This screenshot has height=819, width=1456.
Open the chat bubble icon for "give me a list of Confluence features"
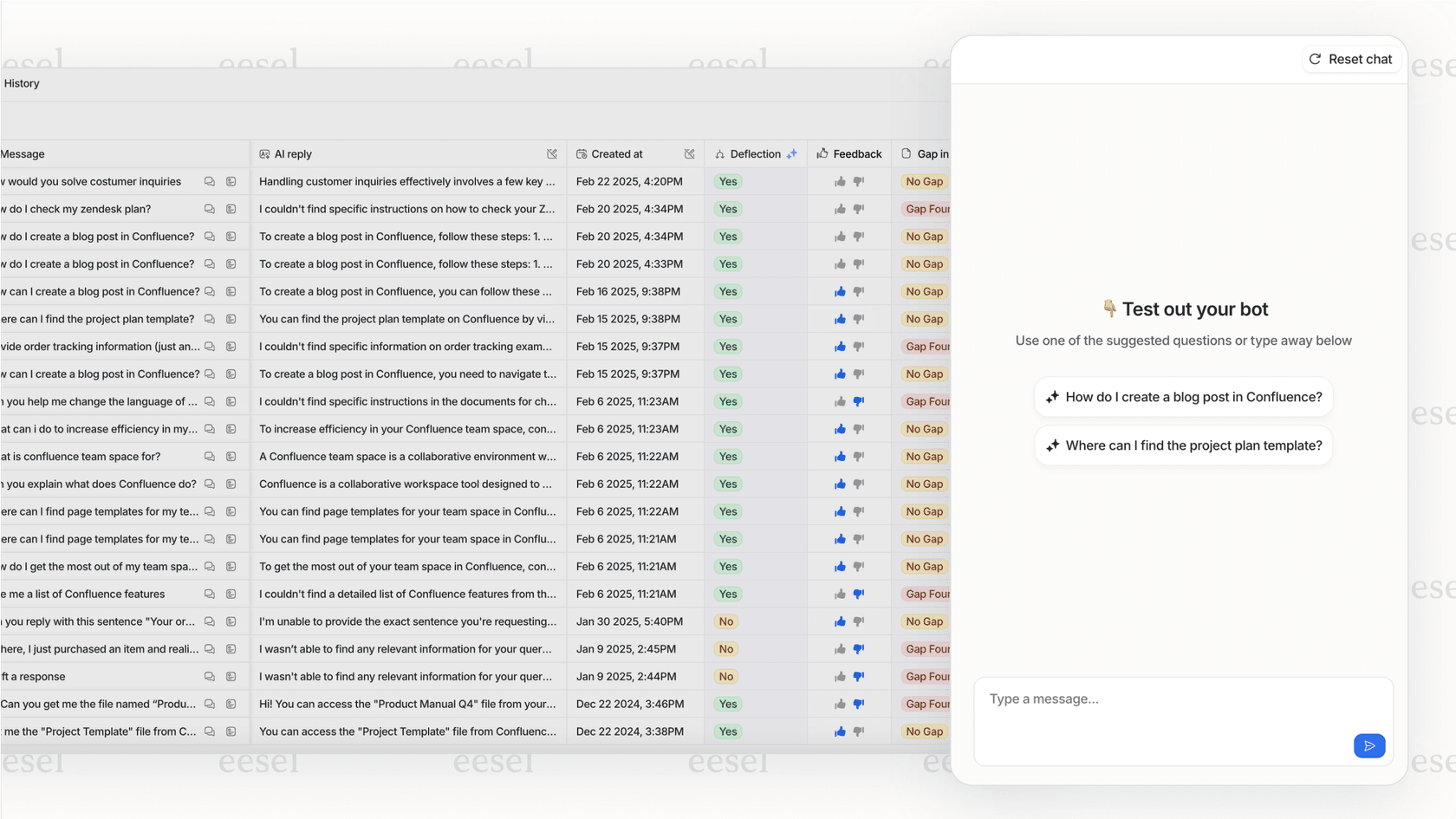[x=209, y=594]
